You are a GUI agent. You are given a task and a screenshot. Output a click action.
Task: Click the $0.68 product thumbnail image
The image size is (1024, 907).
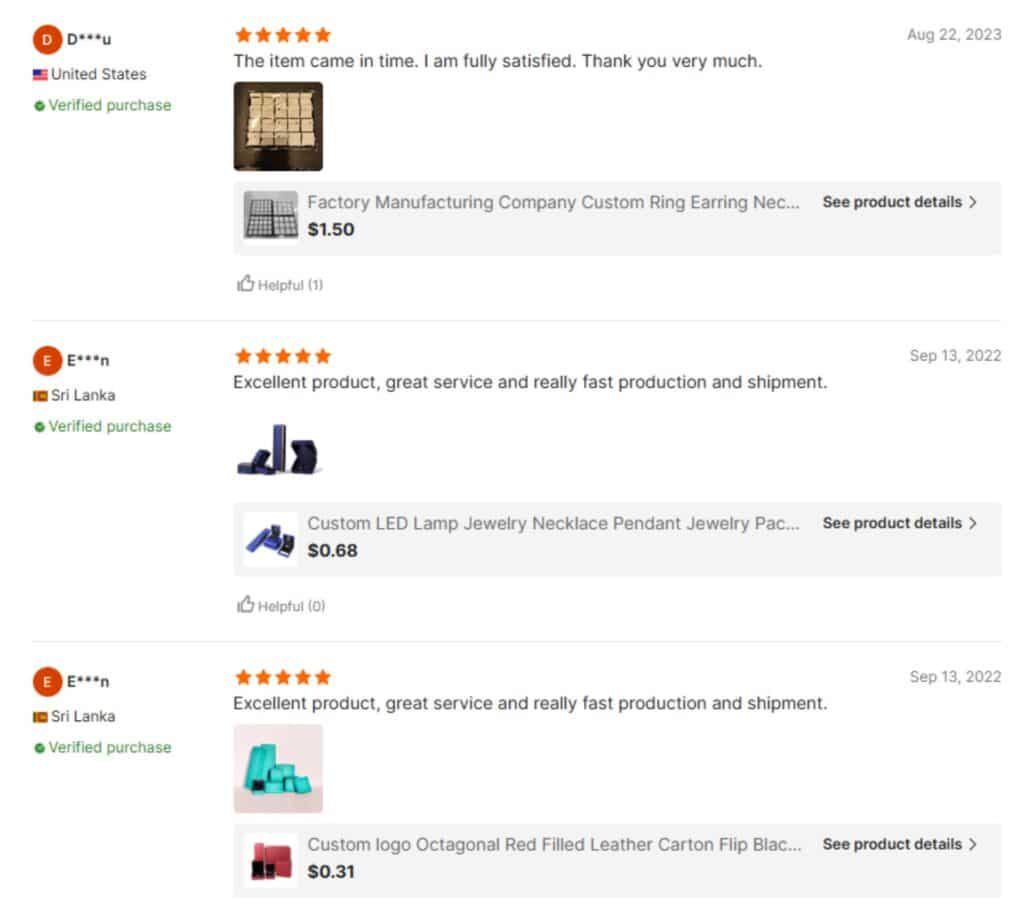270,539
